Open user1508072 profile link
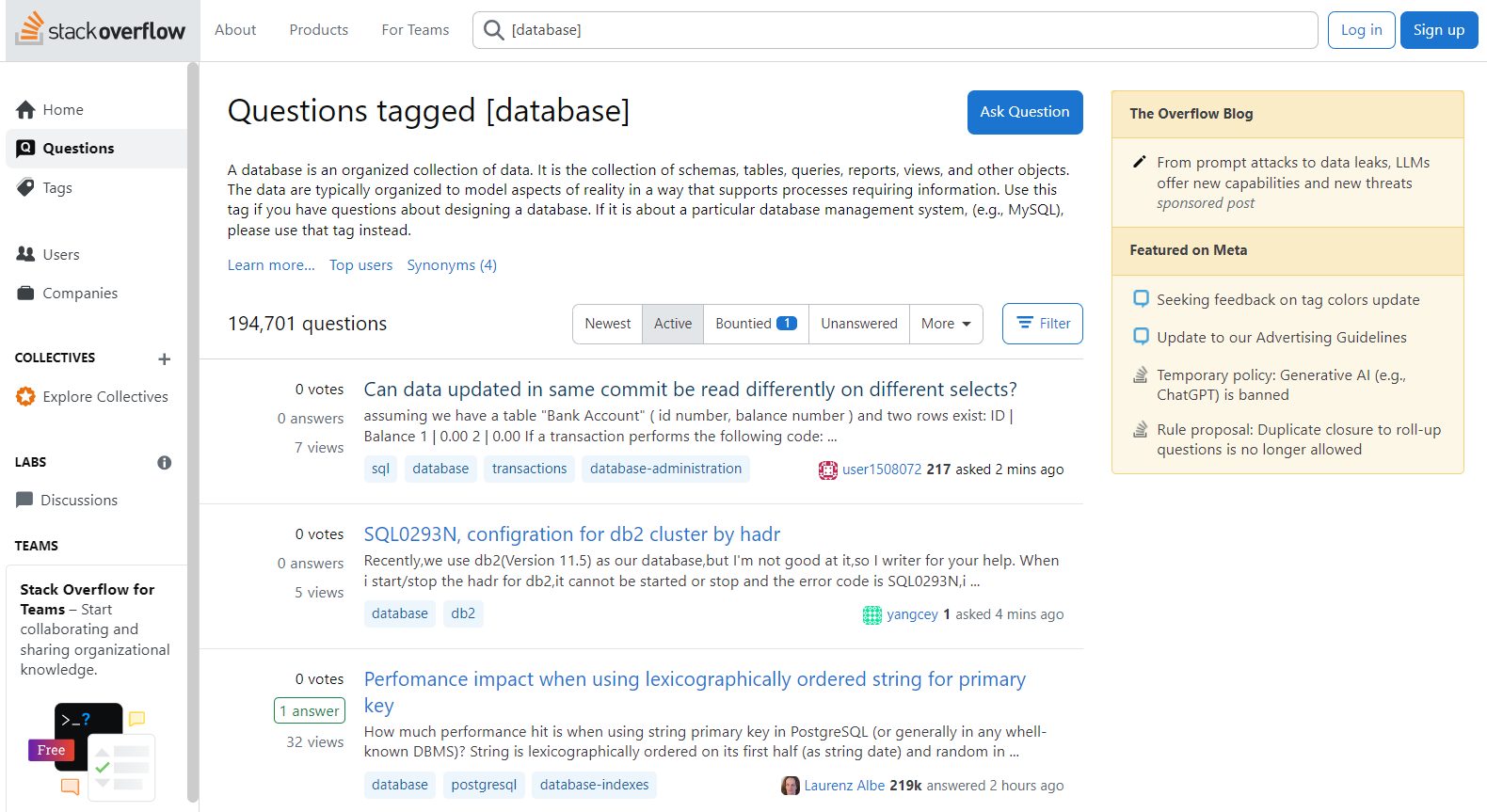This screenshot has width=1487, height=812. (x=882, y=470)
